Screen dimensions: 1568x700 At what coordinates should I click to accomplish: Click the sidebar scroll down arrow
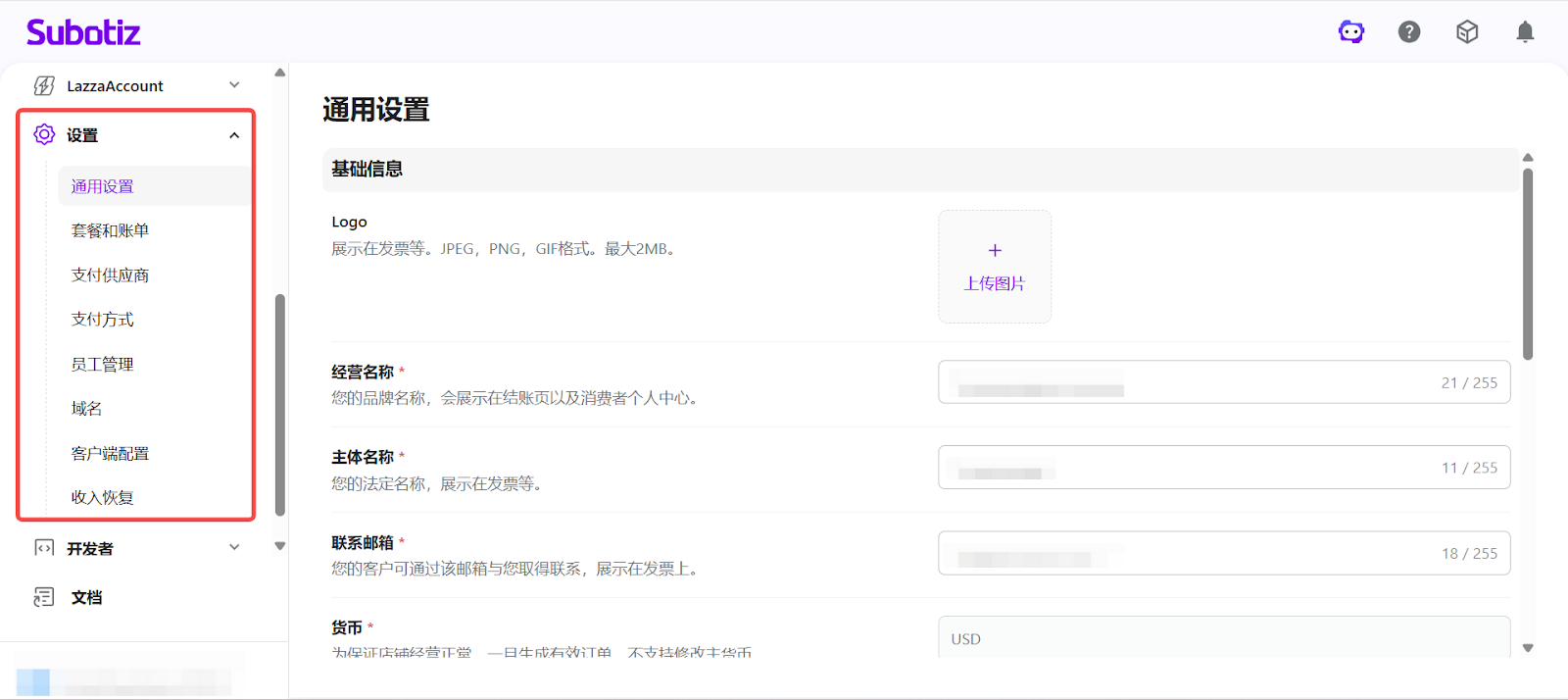[x=280, y=546]
